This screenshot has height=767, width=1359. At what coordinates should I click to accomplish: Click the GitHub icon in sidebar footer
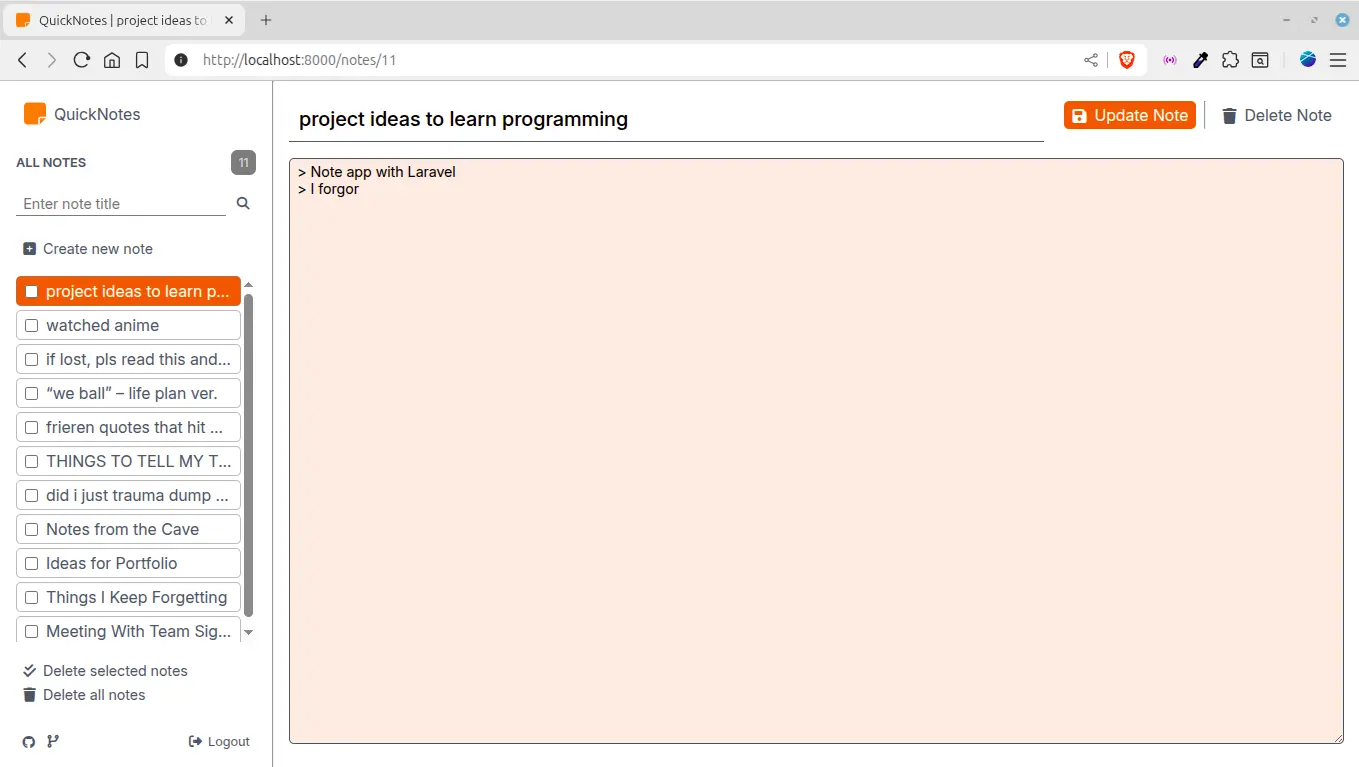(29, 741)
